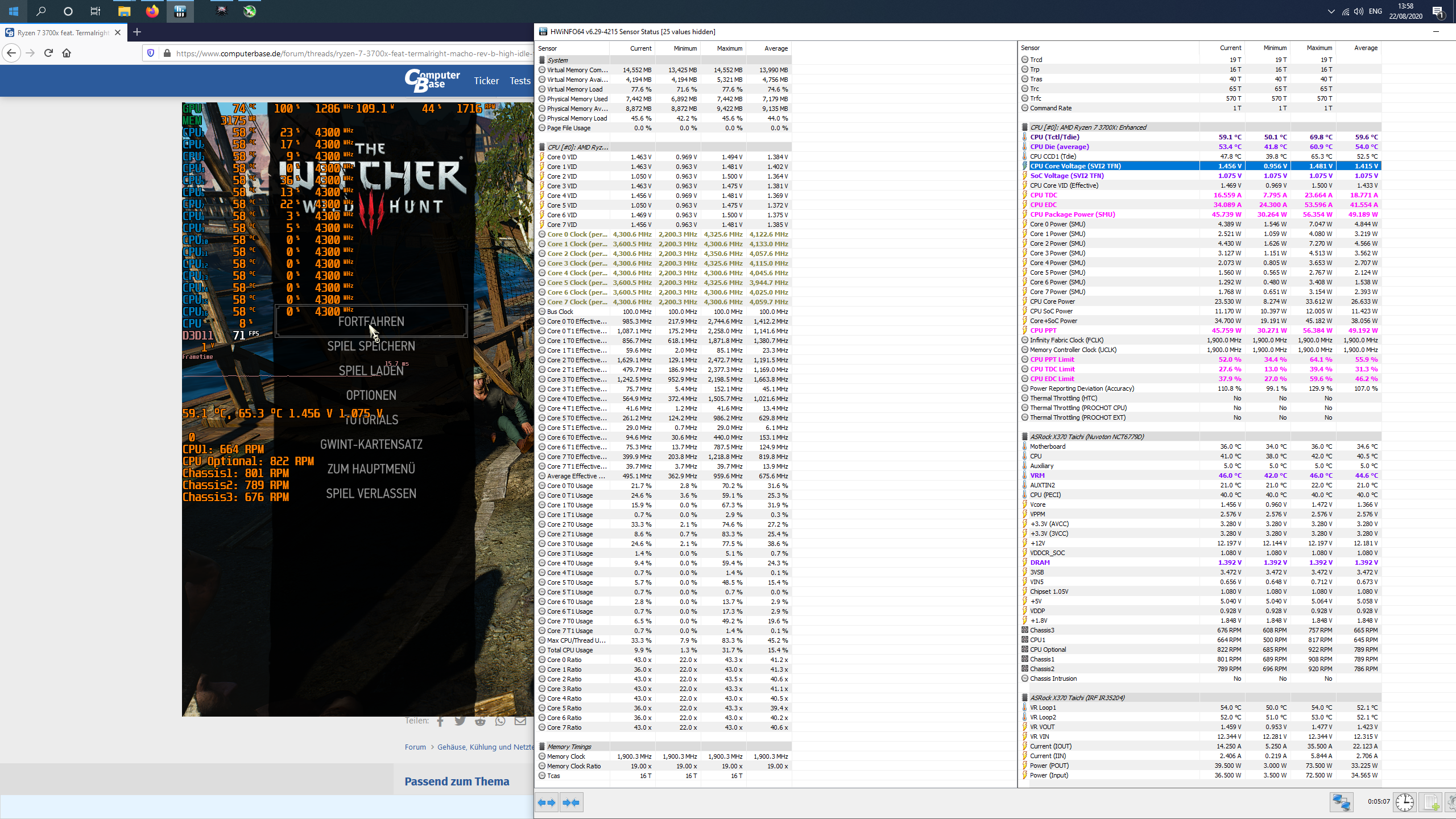Start logging with the sheet-plus icon

pos(1432,803)
